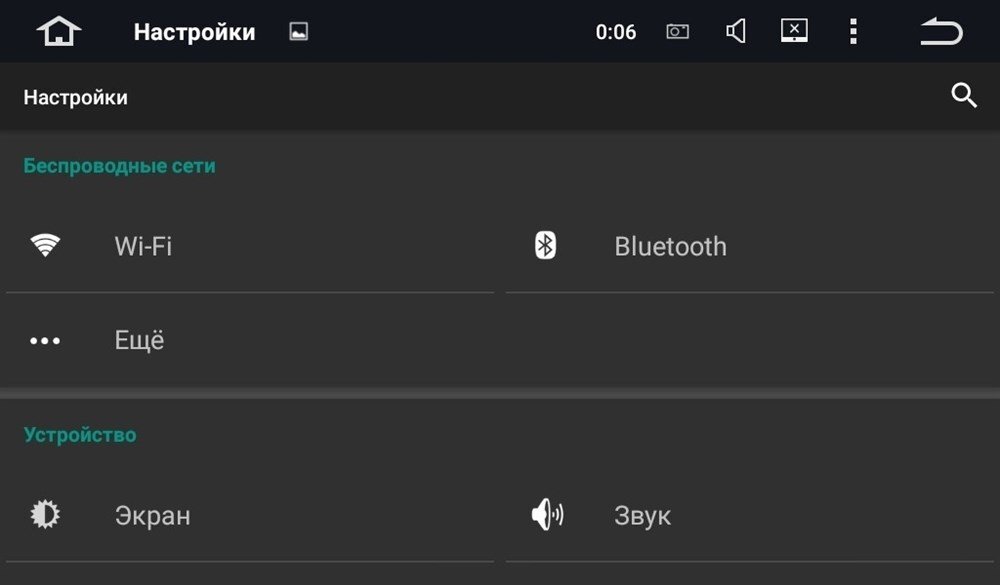Tap the brightness icon beside Экран
This screenshot has height=585, width=1000.
click(x=45, y=515)
